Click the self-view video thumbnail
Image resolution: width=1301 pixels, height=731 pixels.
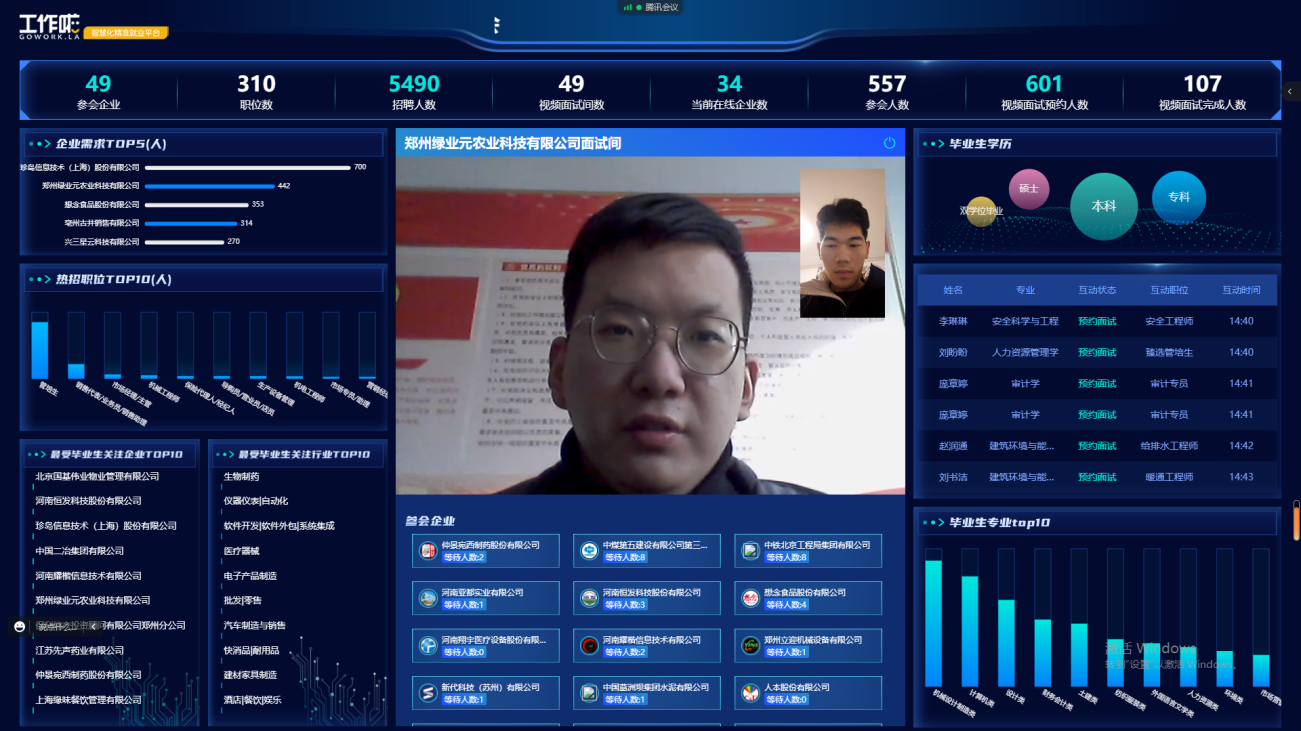click(x=842, y=243)
